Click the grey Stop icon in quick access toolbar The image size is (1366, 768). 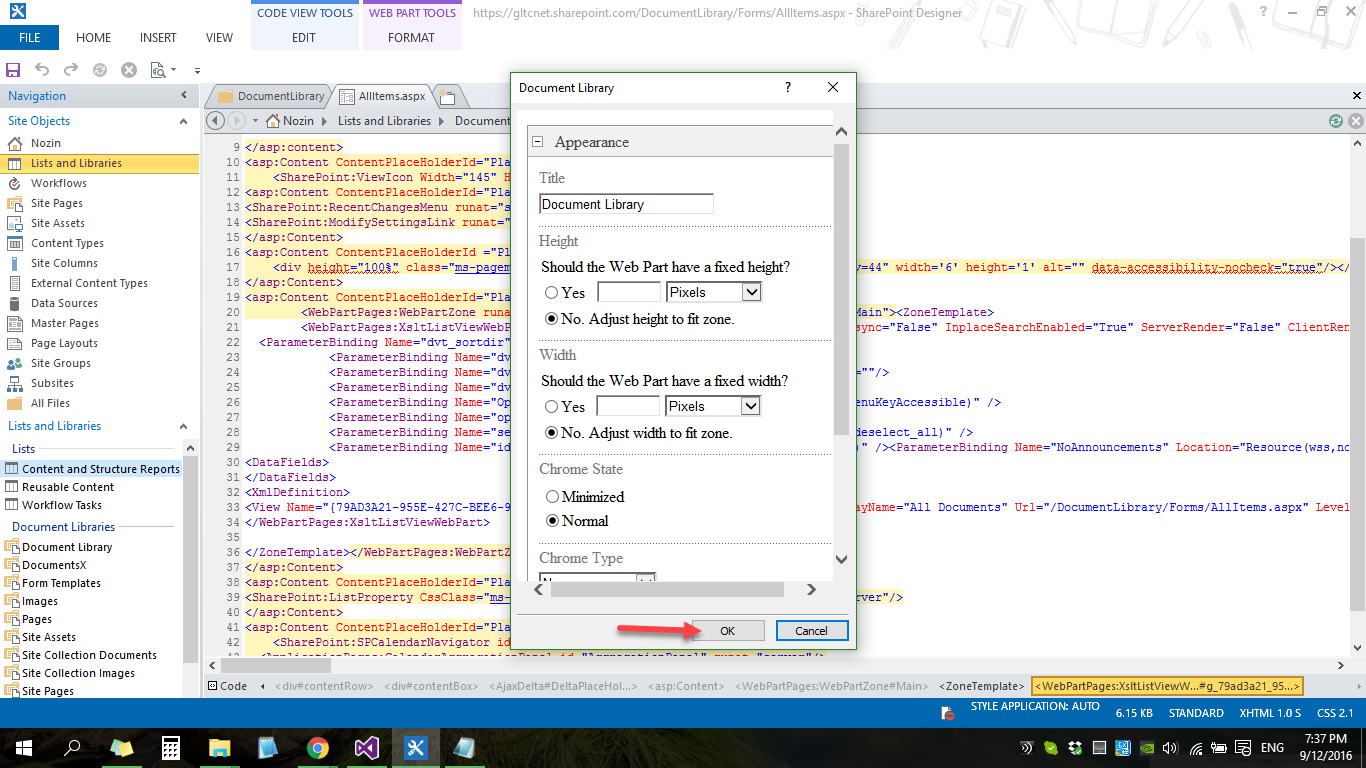(129, 70)
